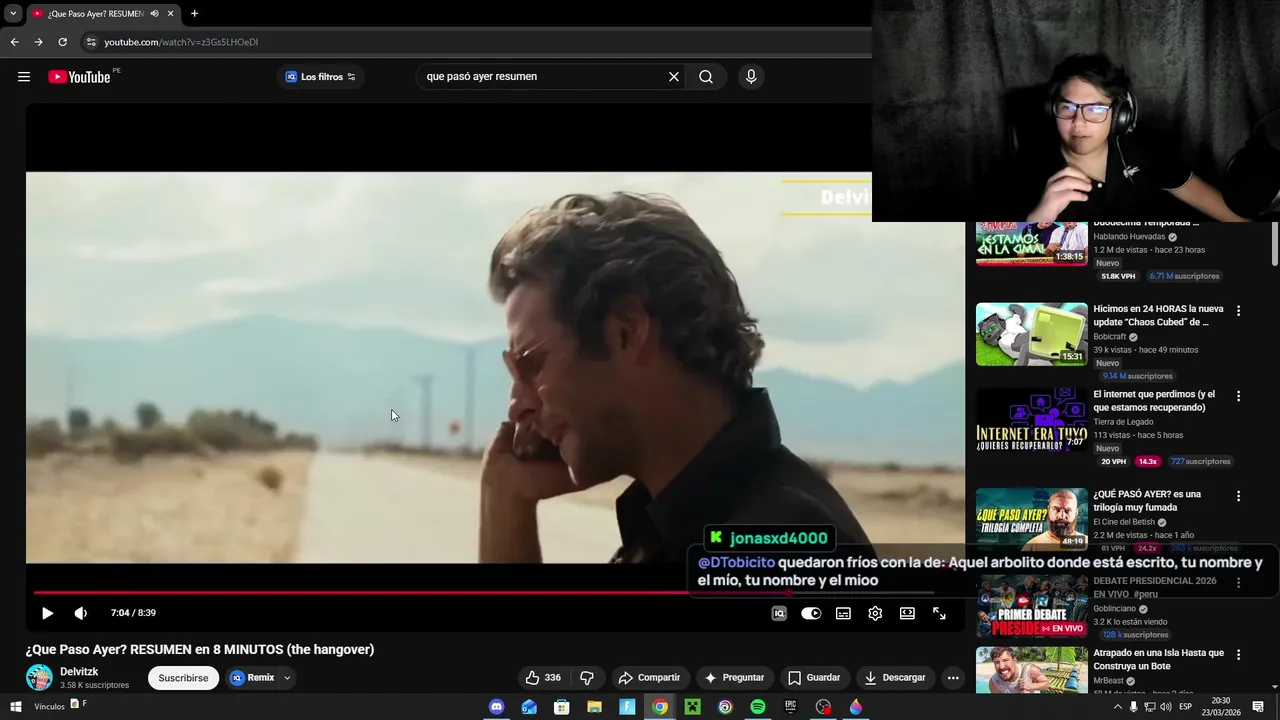Image resolution: width=1280 pixels, height=720 pixels.
Task: Reload the page in Chrome
Action: point(62,42)
